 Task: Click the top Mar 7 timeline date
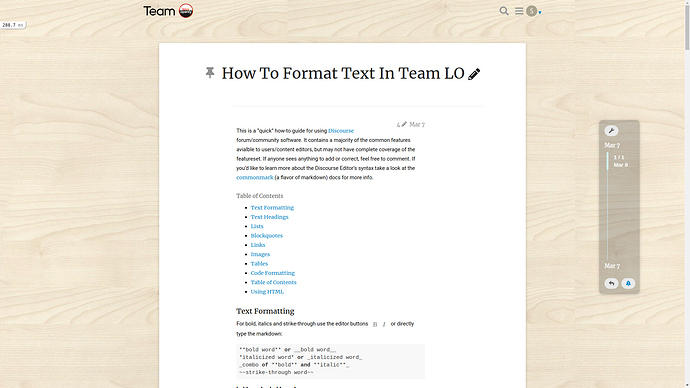click(612, 145)
